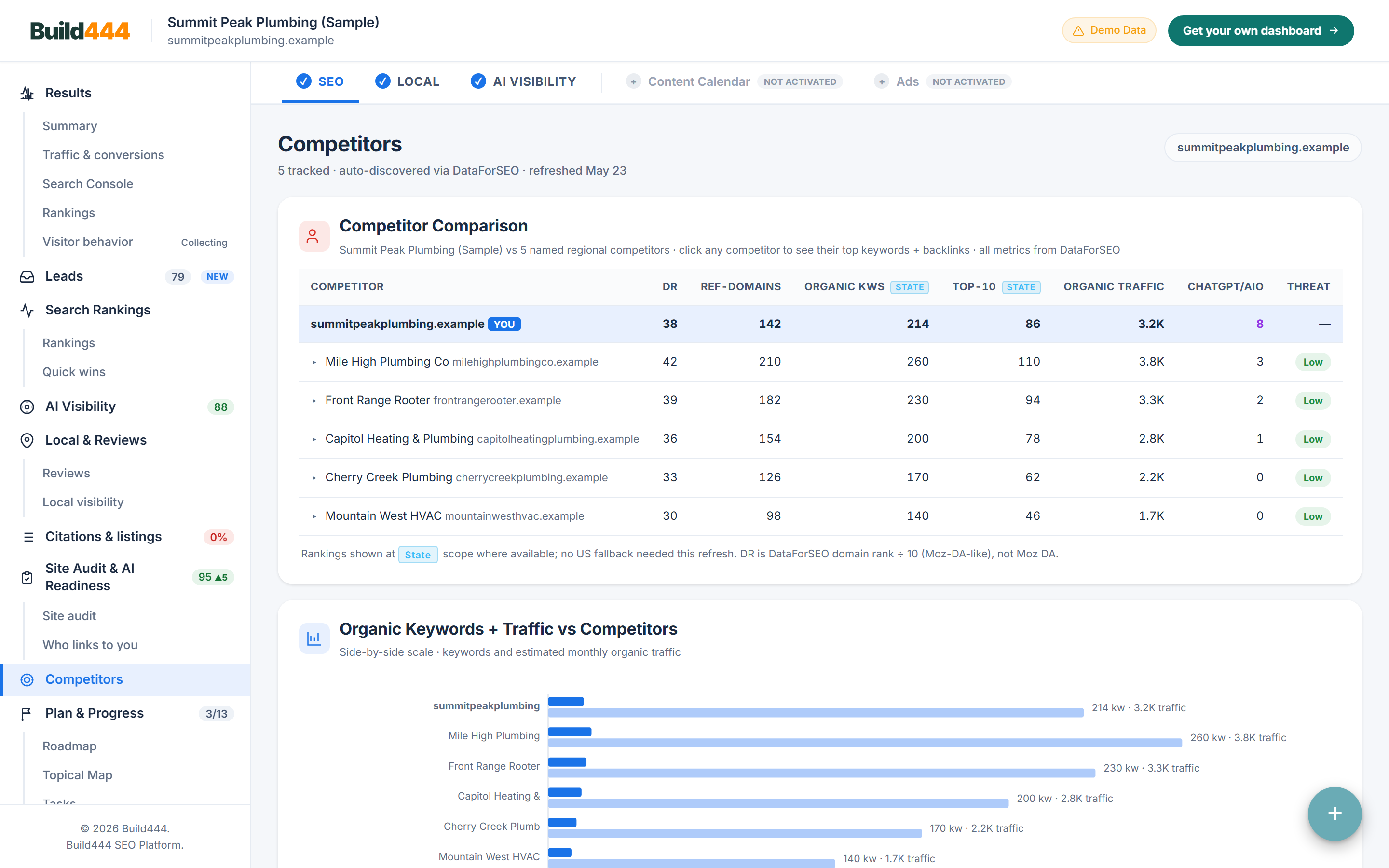Screen dimensions: 1389x868
Task: Click the floating plus action button
Action: tap(1335, 814)
